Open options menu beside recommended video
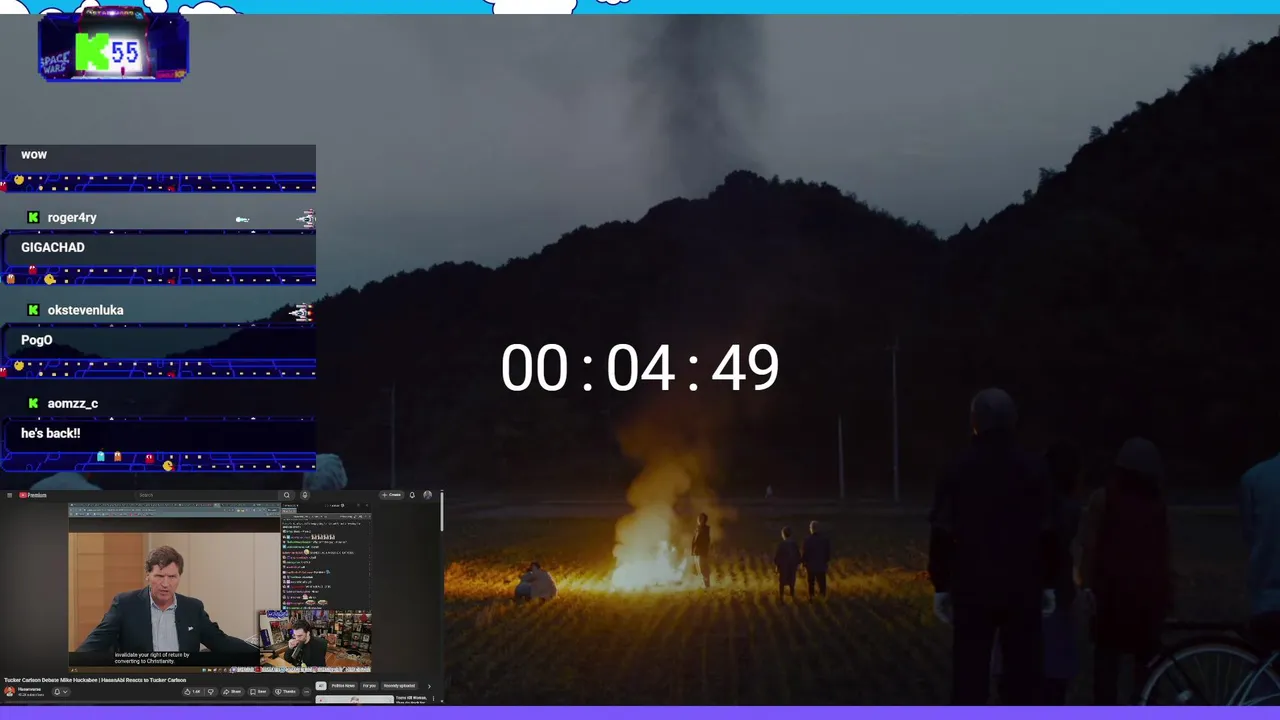The width and height of the screenshot is (1280, 720). click(x=433, y=698)
